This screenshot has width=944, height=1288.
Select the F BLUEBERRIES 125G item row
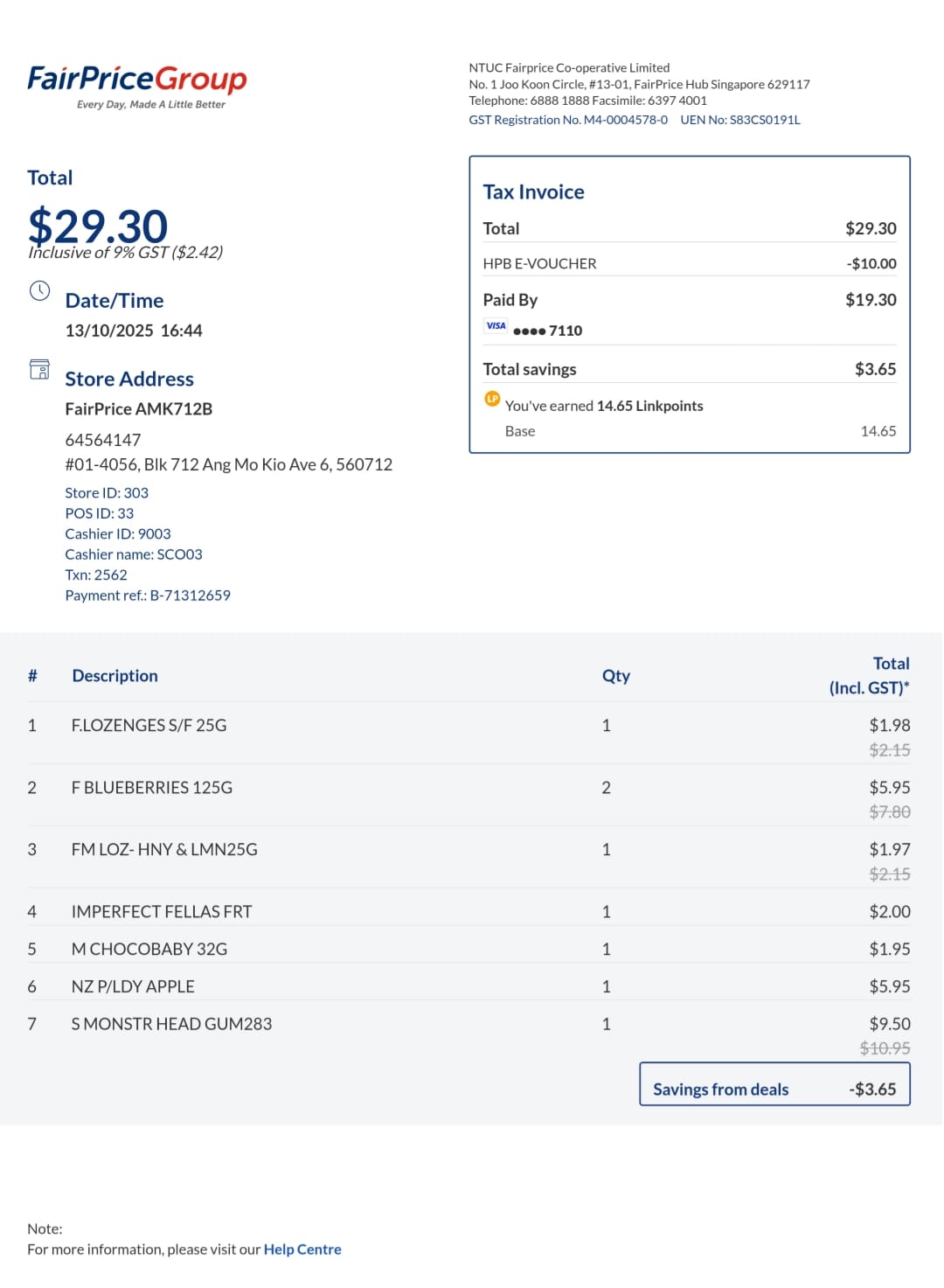(x=469, y=796)
